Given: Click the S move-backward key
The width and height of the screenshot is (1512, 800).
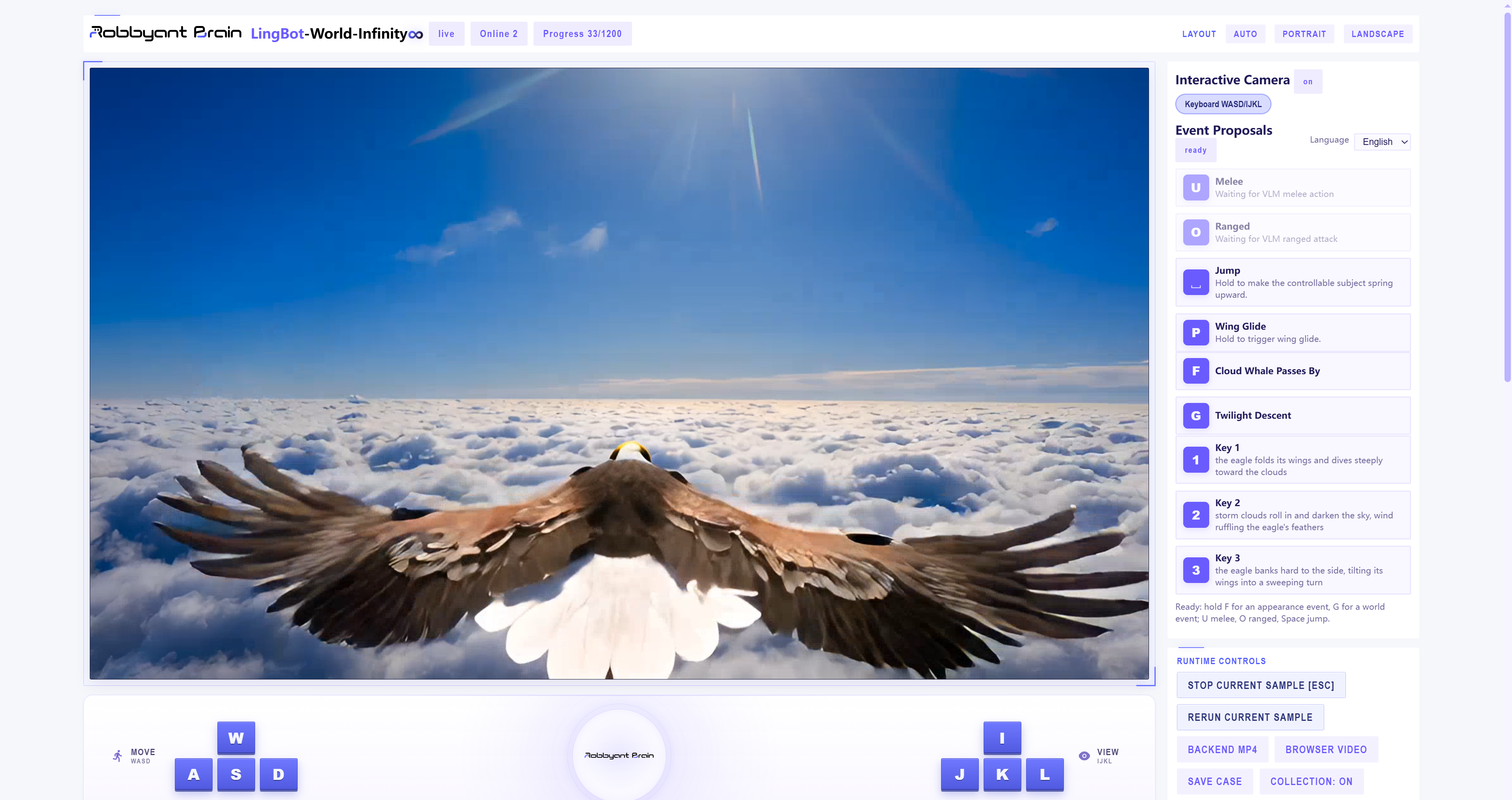Looking at the screenshot, I should pyautogui.click(x=236, y=774).
